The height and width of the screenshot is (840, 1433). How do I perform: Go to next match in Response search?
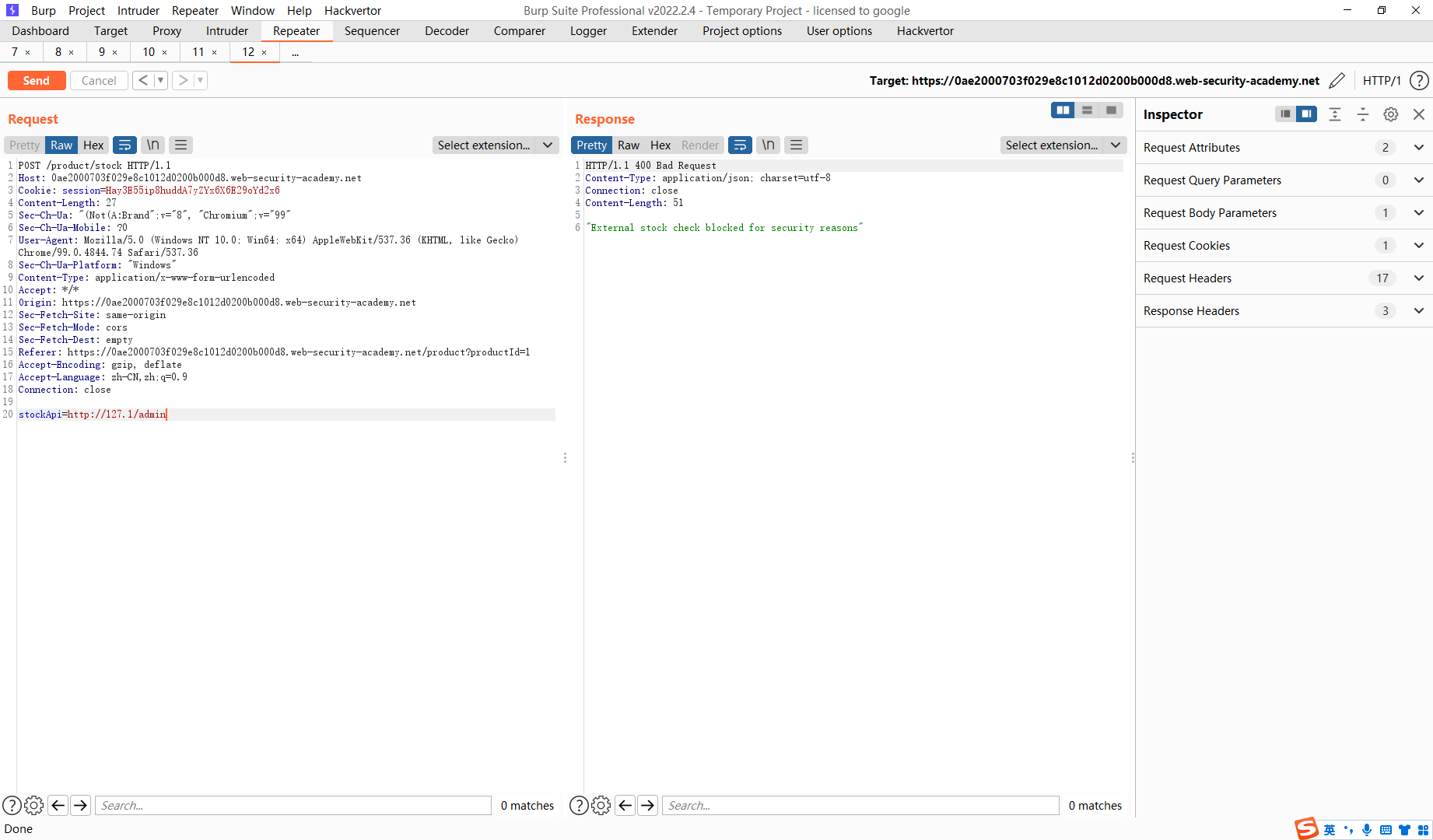(648, 806)
